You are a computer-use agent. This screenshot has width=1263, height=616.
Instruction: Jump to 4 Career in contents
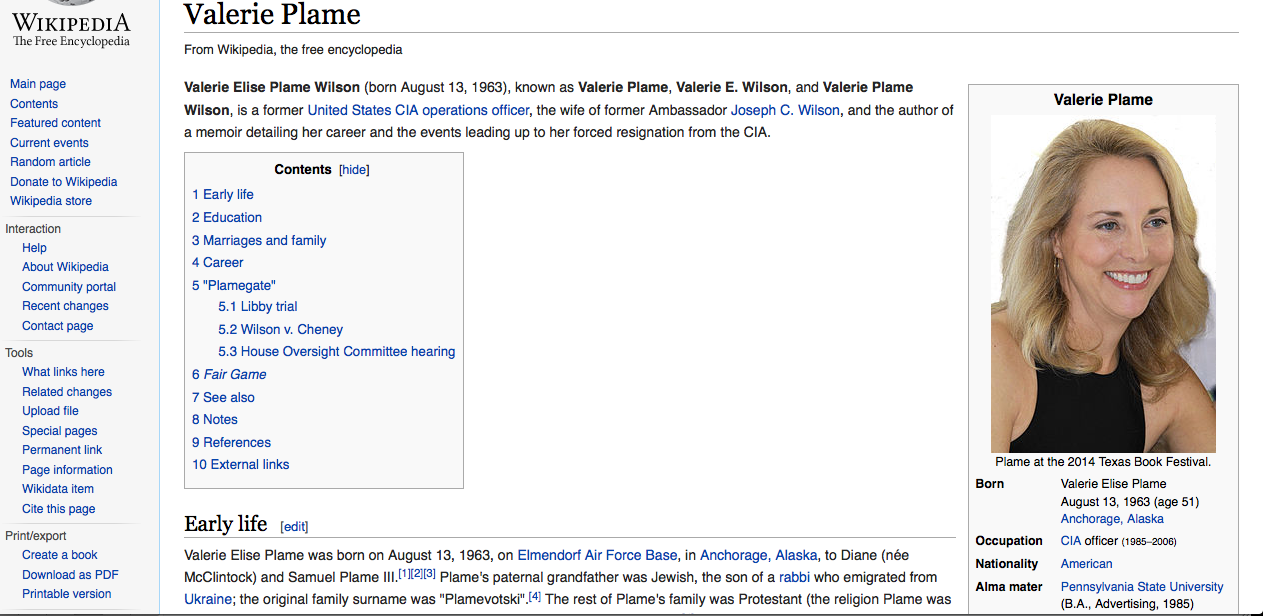218,262
